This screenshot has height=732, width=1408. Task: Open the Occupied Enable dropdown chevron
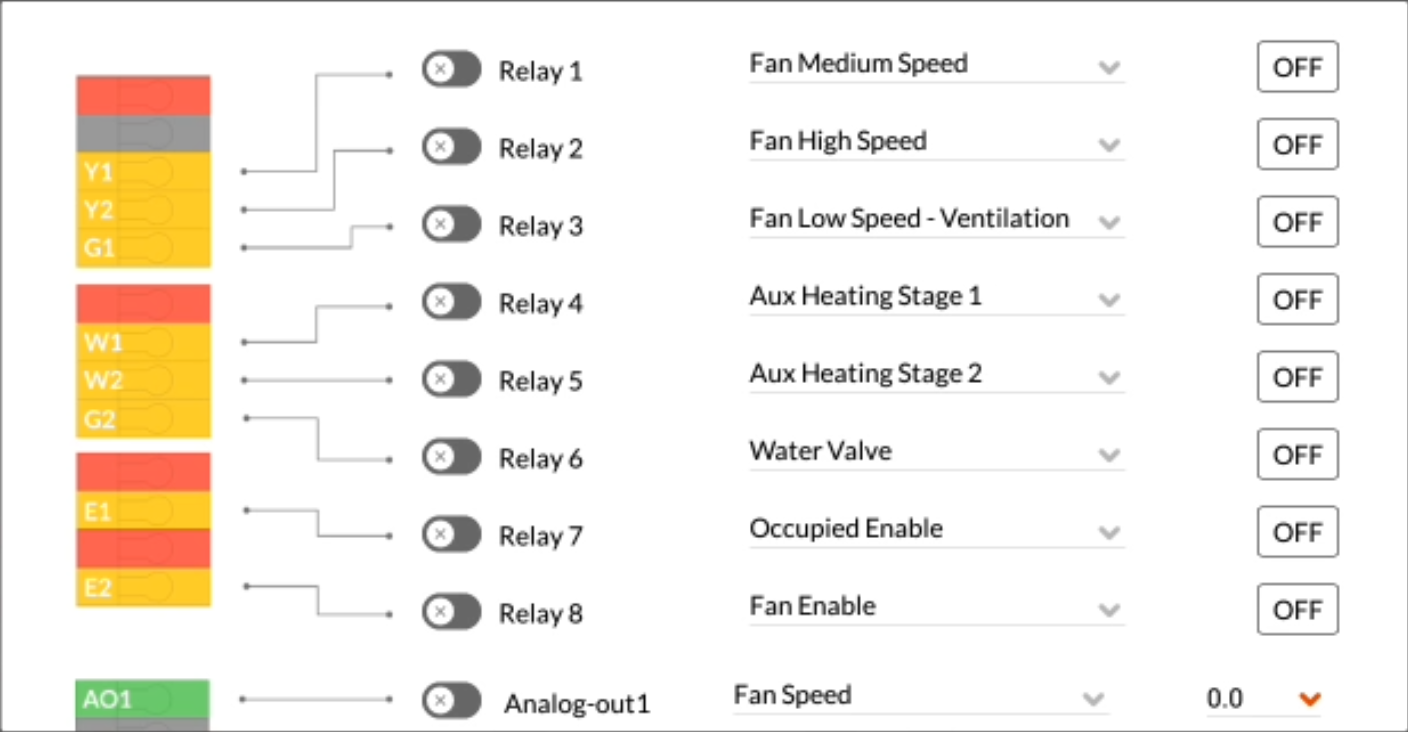pos(1108,533)
